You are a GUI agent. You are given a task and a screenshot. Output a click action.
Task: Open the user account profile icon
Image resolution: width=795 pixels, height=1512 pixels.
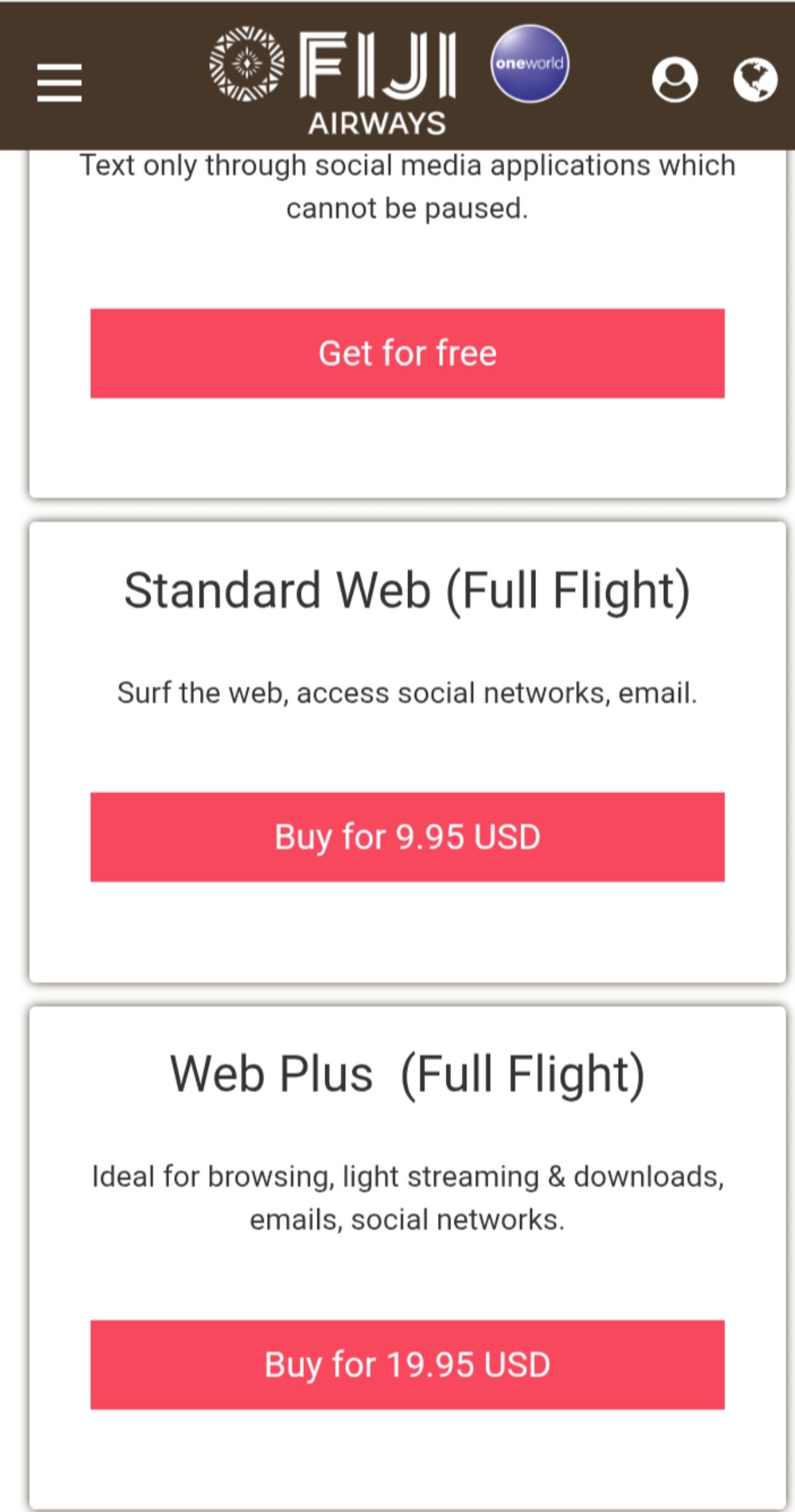click(674, 80)
